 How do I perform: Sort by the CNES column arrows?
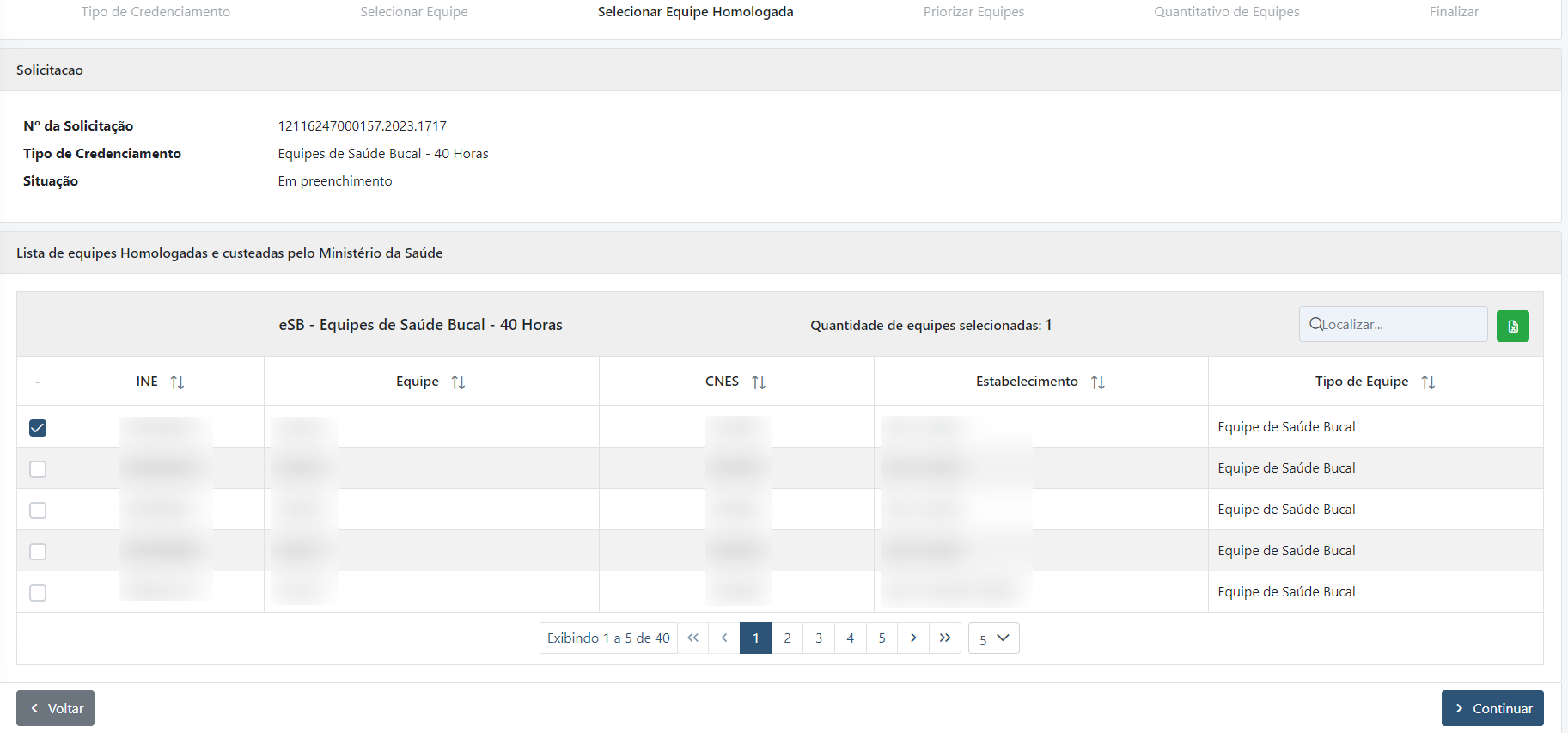coord(759,382)
